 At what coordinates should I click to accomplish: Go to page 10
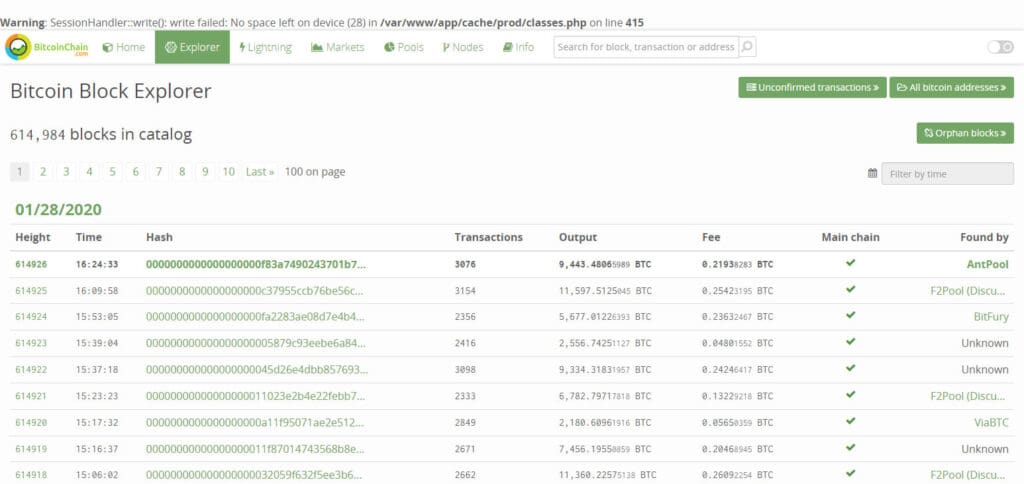coord(229,172)
